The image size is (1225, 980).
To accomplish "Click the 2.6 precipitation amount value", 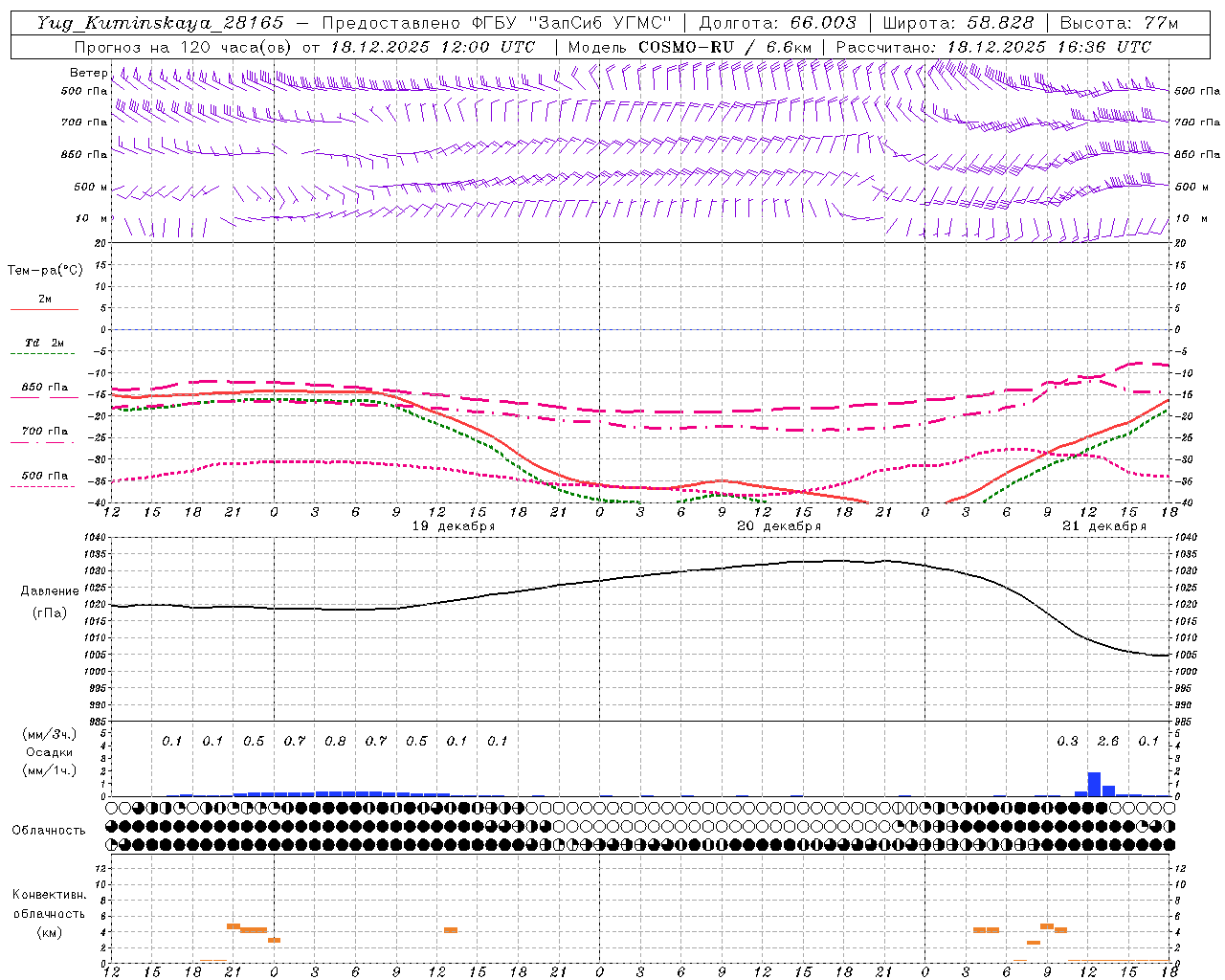I will [x=1107, y=741].
